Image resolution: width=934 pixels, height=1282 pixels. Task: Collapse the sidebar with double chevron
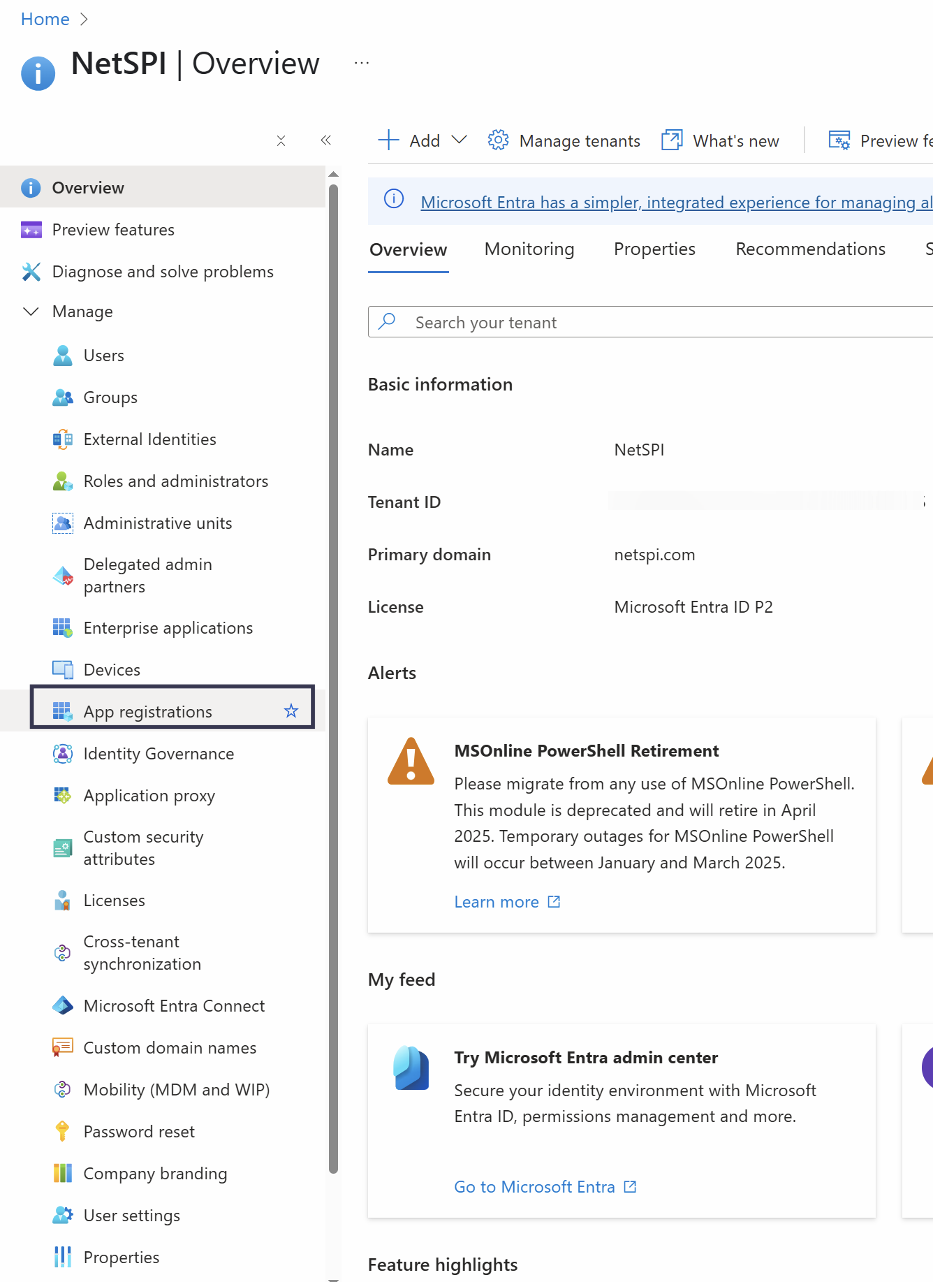click(x=325, y=141)
